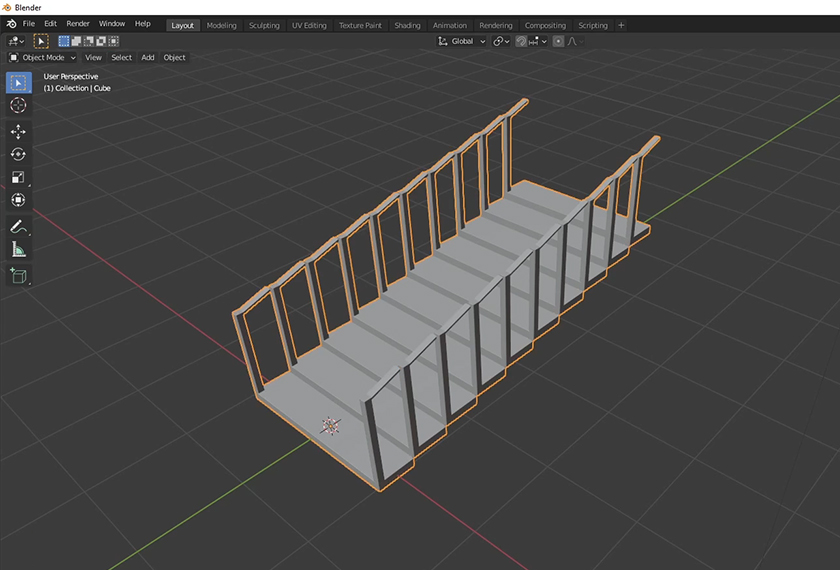Toggle the snapping magnet button
840x570 pixels.
[x=522, y=41]
